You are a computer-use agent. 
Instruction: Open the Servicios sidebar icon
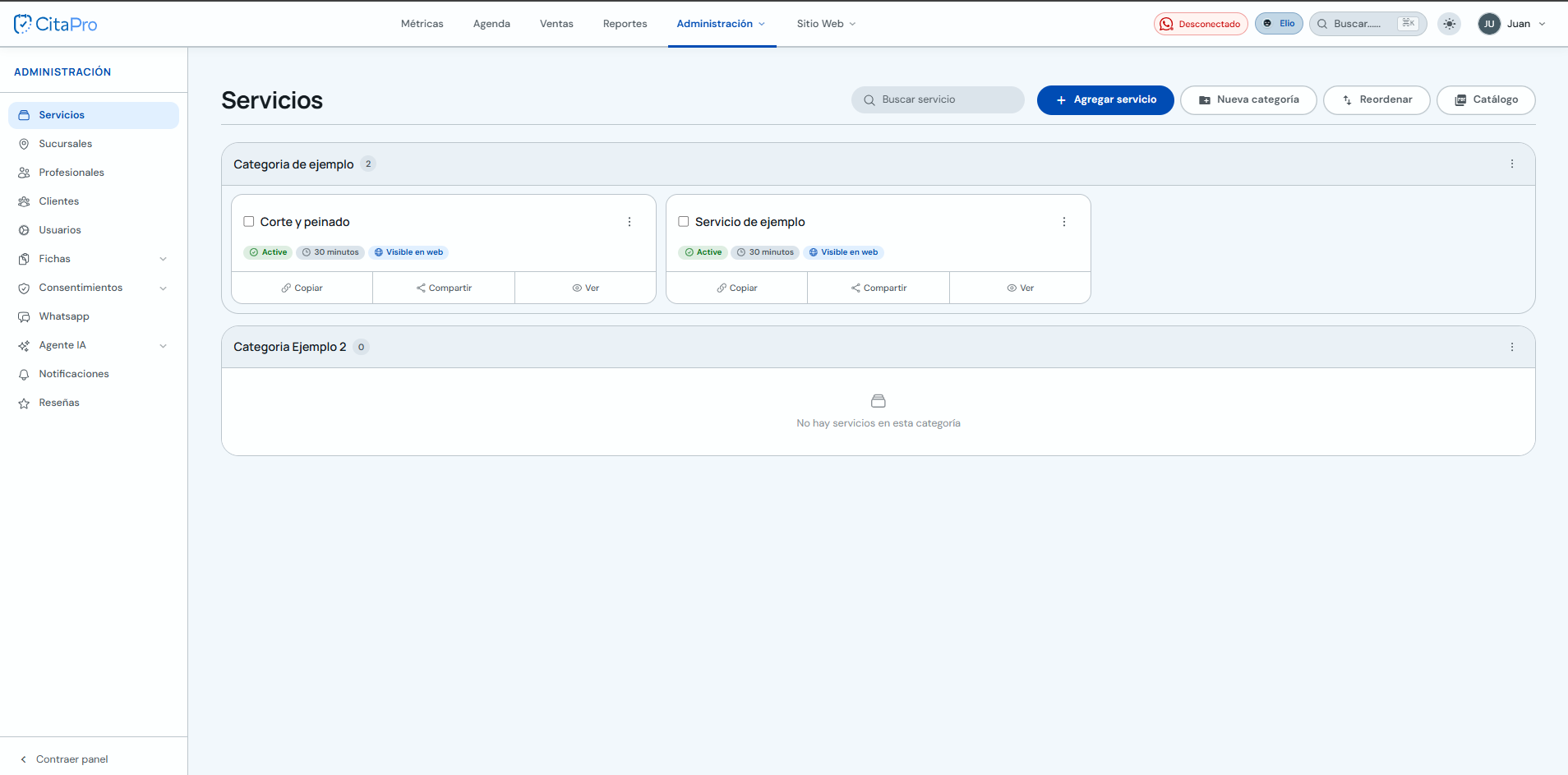tap(24, 115)
